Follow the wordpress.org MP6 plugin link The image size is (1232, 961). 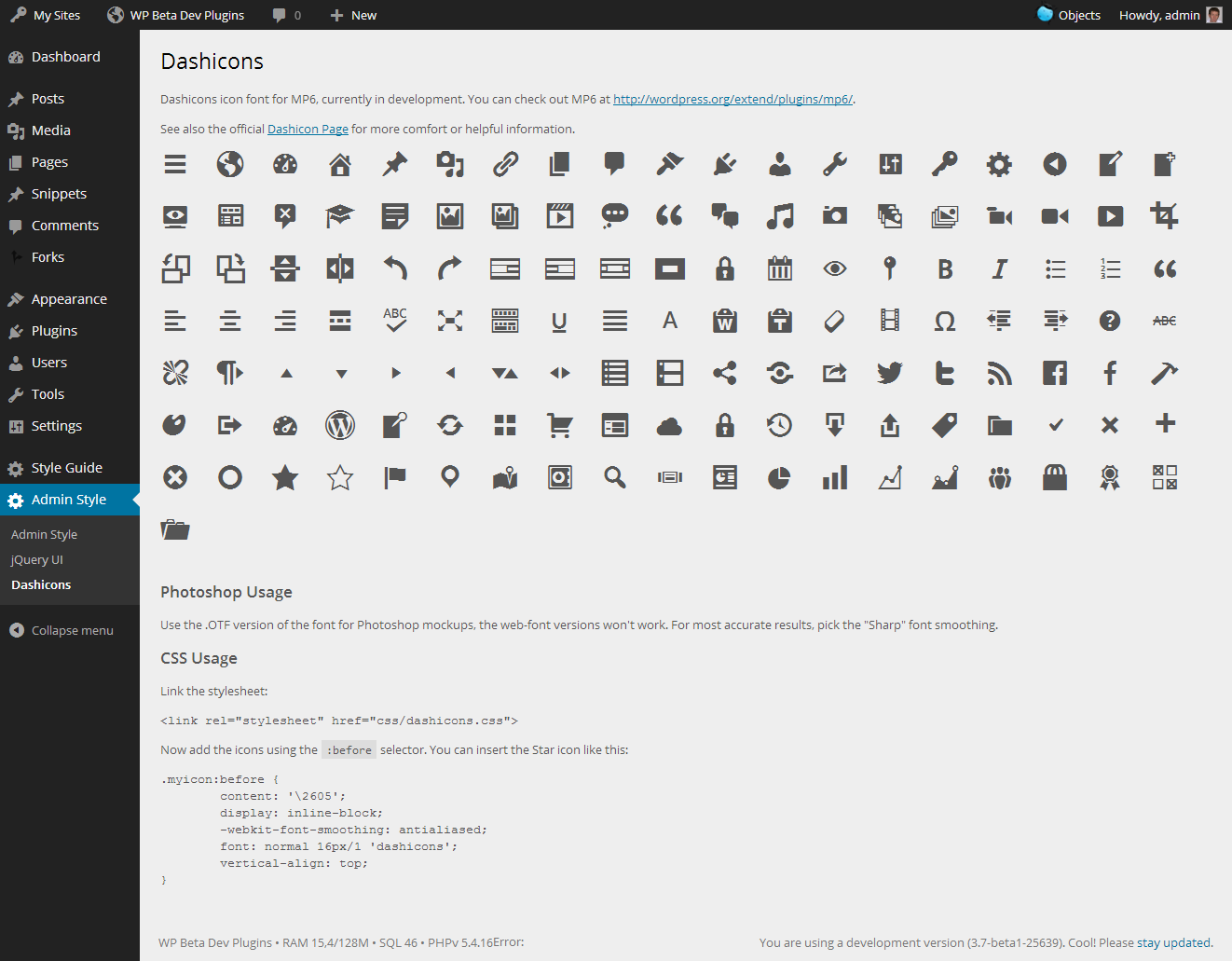(x=732, y=99)
